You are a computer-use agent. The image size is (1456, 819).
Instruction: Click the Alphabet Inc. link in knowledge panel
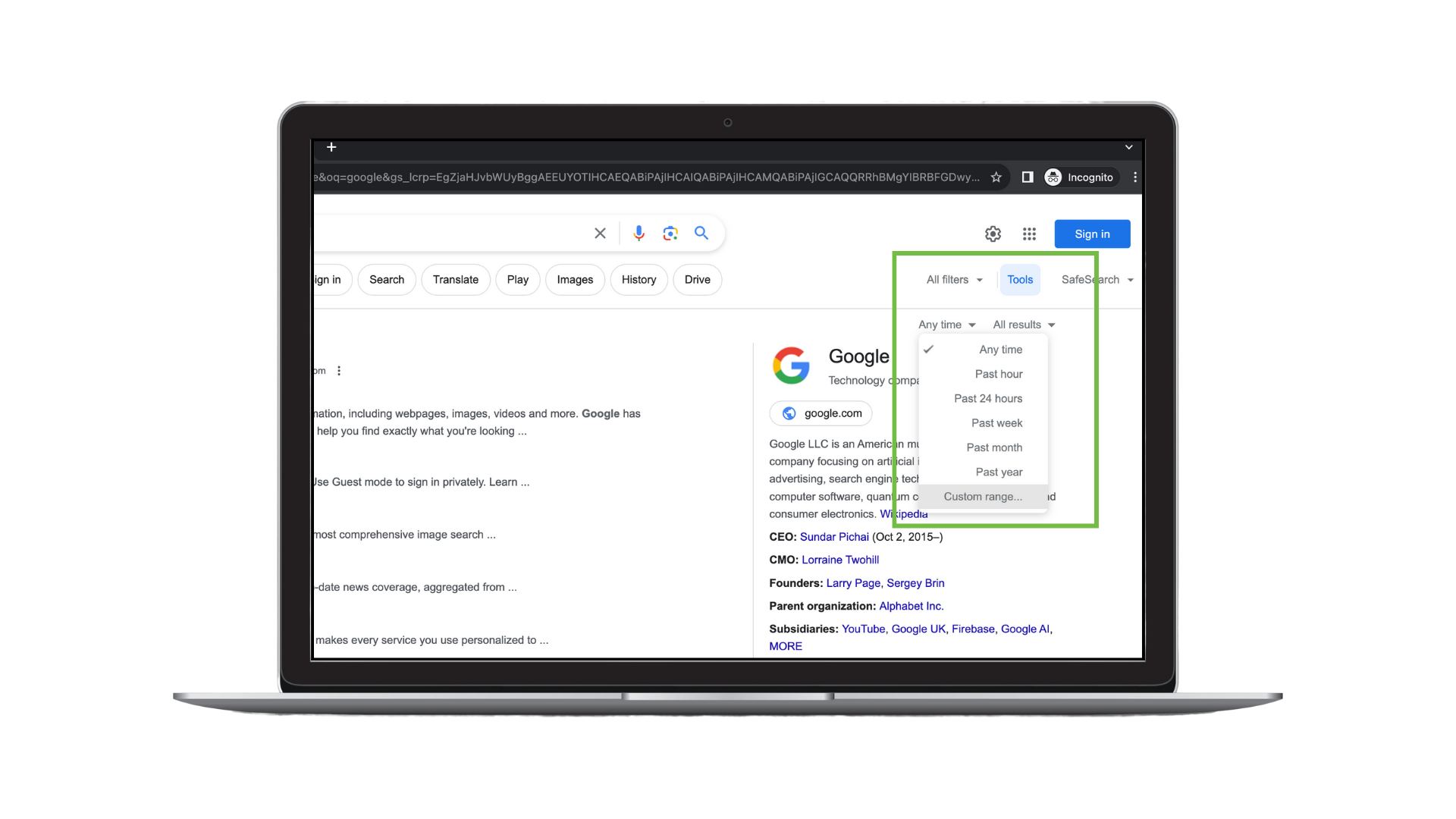coord(910,605)
